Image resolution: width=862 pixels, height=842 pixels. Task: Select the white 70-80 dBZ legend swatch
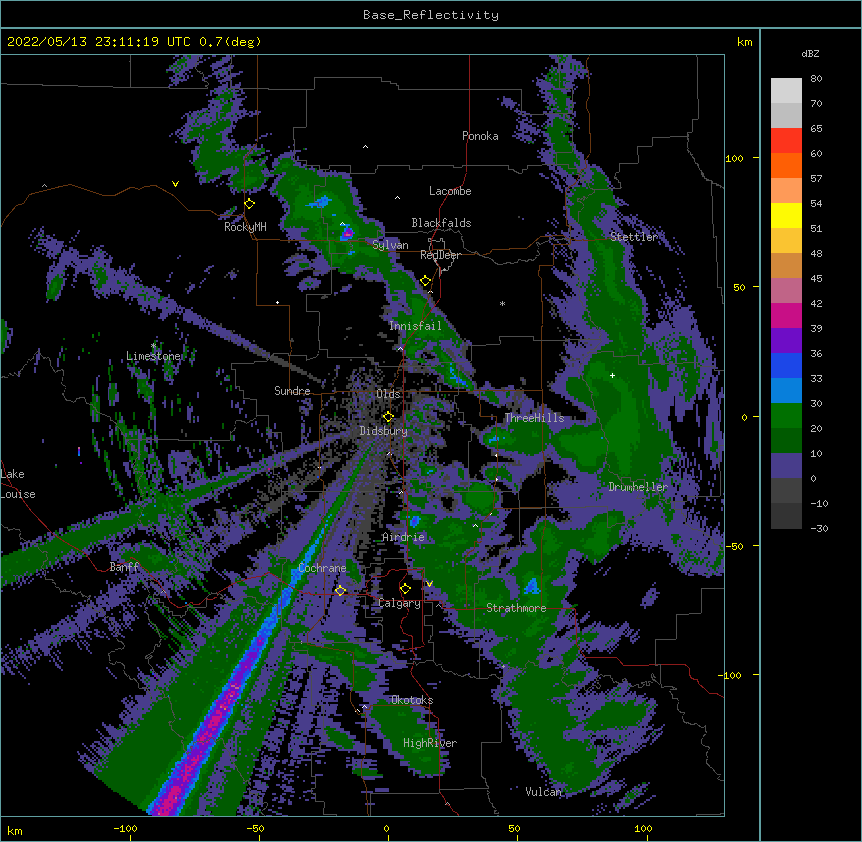786,91
